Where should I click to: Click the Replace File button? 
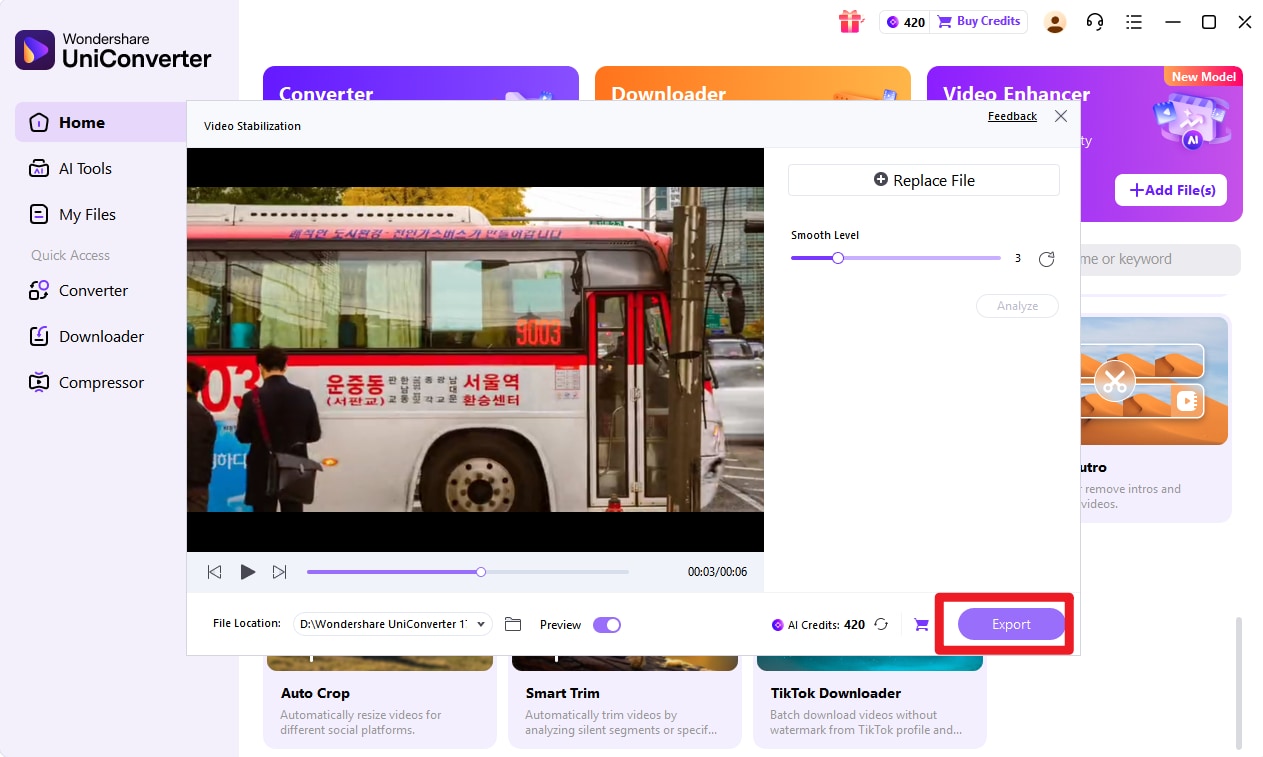pos(924,180)
